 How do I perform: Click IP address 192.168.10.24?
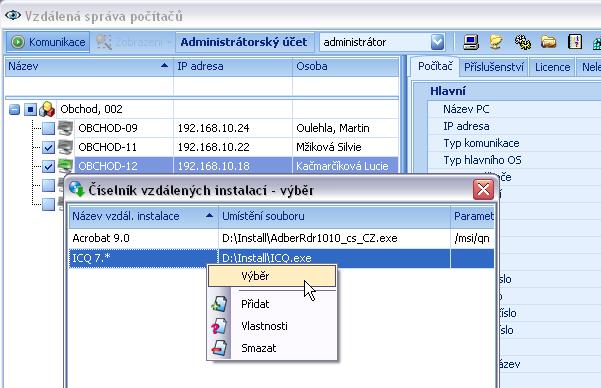213,128
